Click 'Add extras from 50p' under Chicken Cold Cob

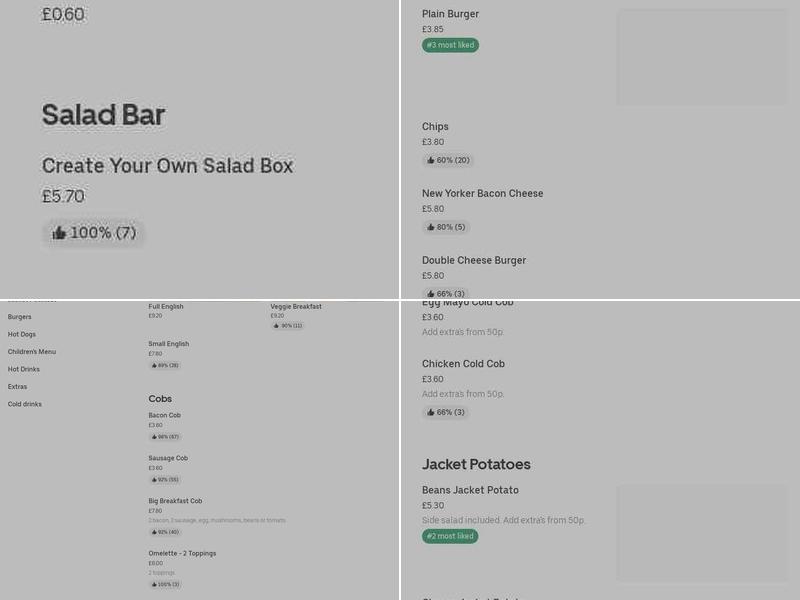[x=462, y=394]
